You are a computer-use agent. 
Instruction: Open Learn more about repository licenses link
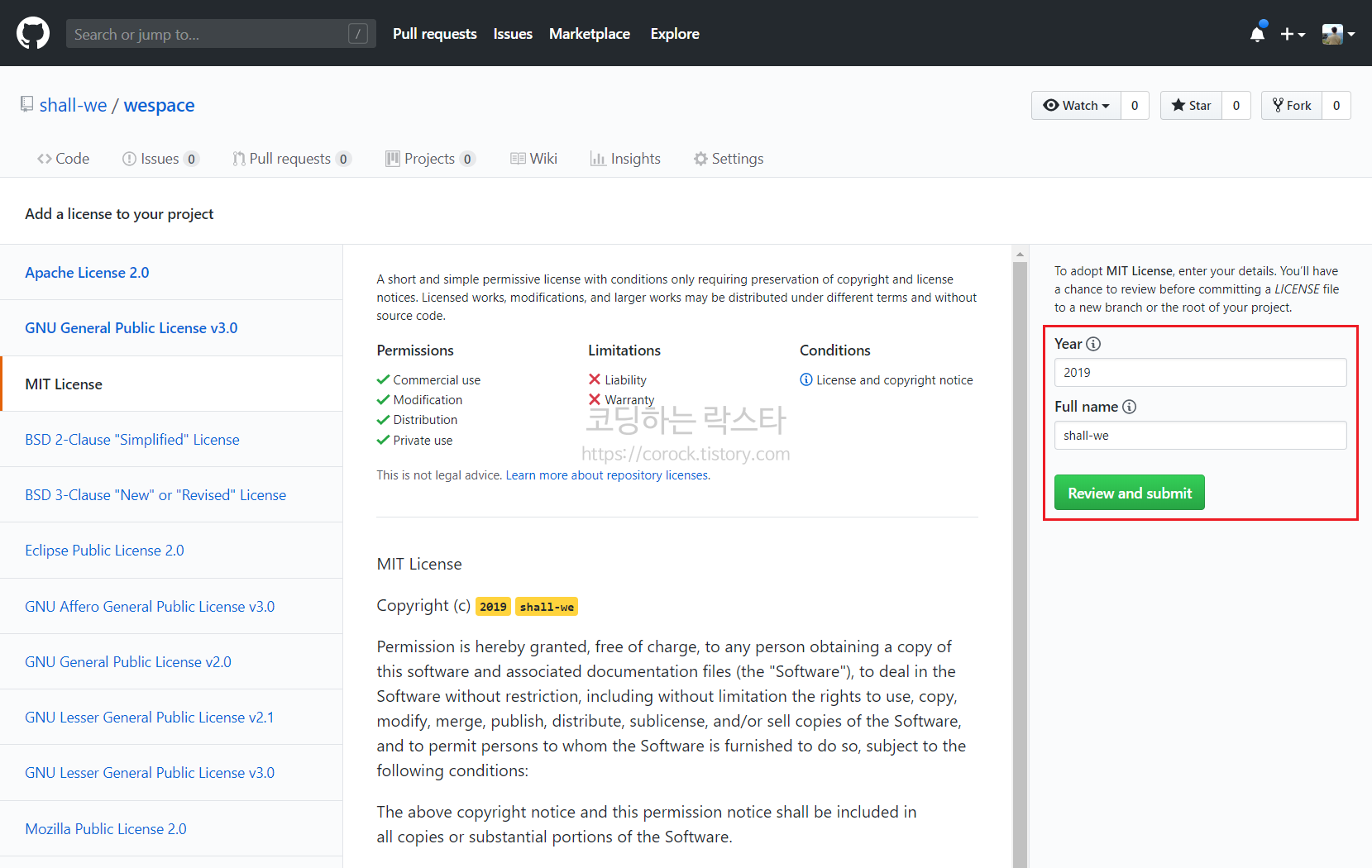[607, 475]
